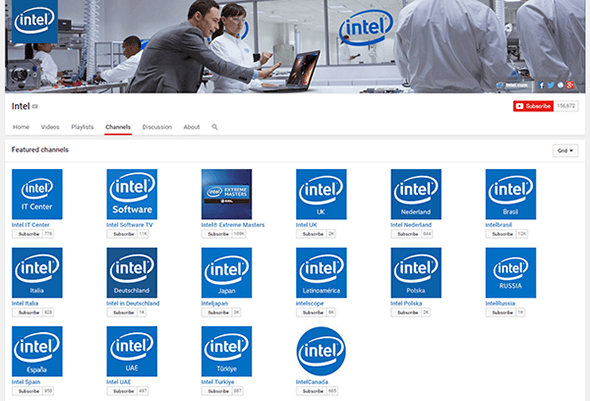Open the Intel Software TV title link
The width and height of the screenshot is (590, 401).
pyautogui.click(x=130, y=225)
